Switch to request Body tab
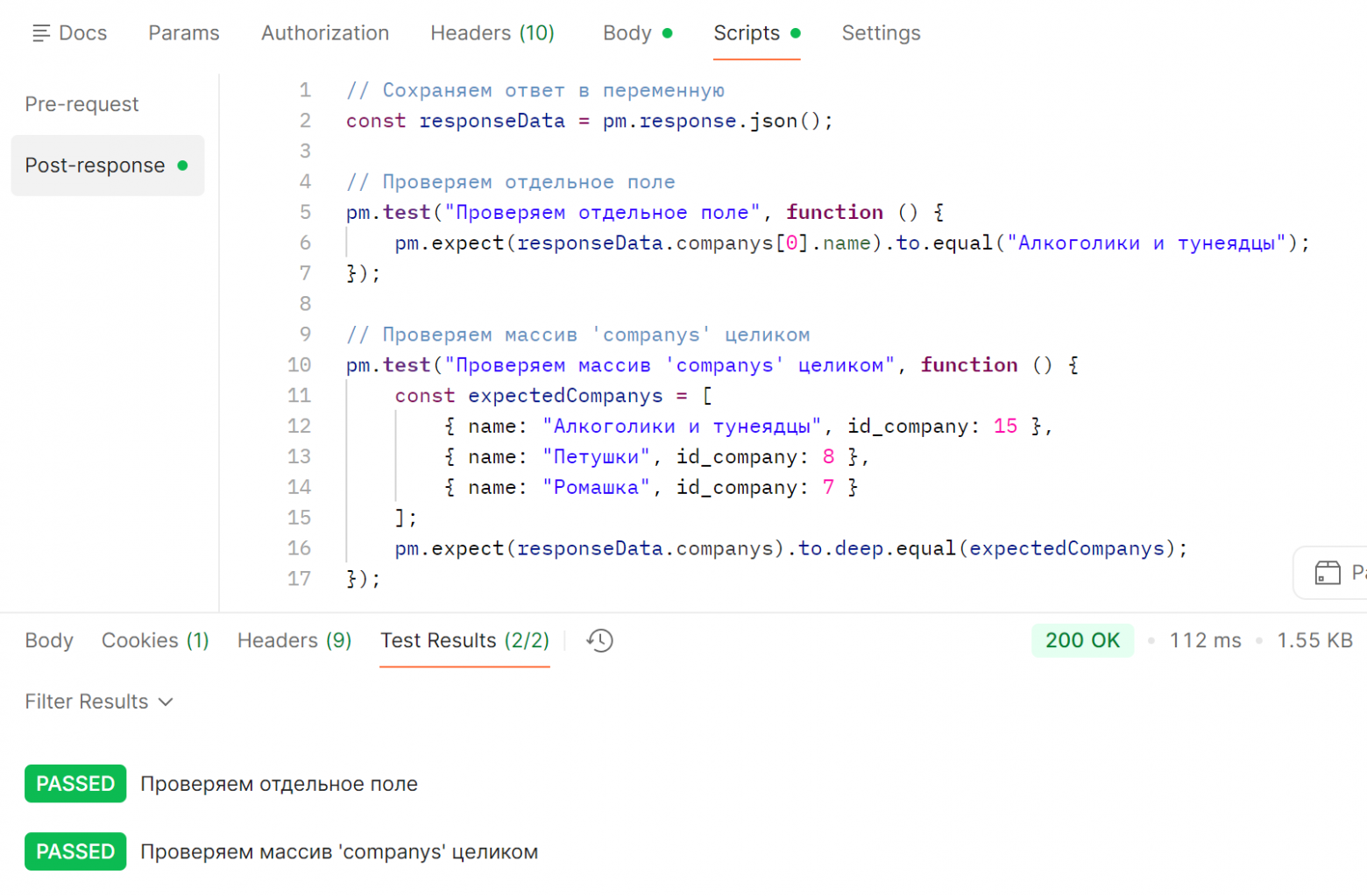This screenshot has height=896, width=1367. coord(627,33)
